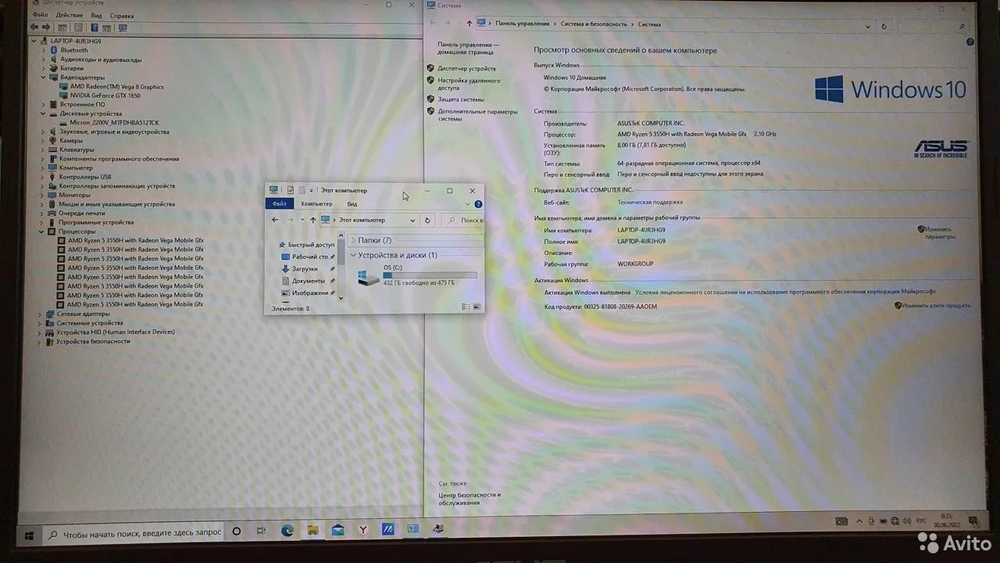Viewport: 1000px width, 563px height.
Task: Open Загрузки in Explorer sidebar
Action: coord(305,269)
